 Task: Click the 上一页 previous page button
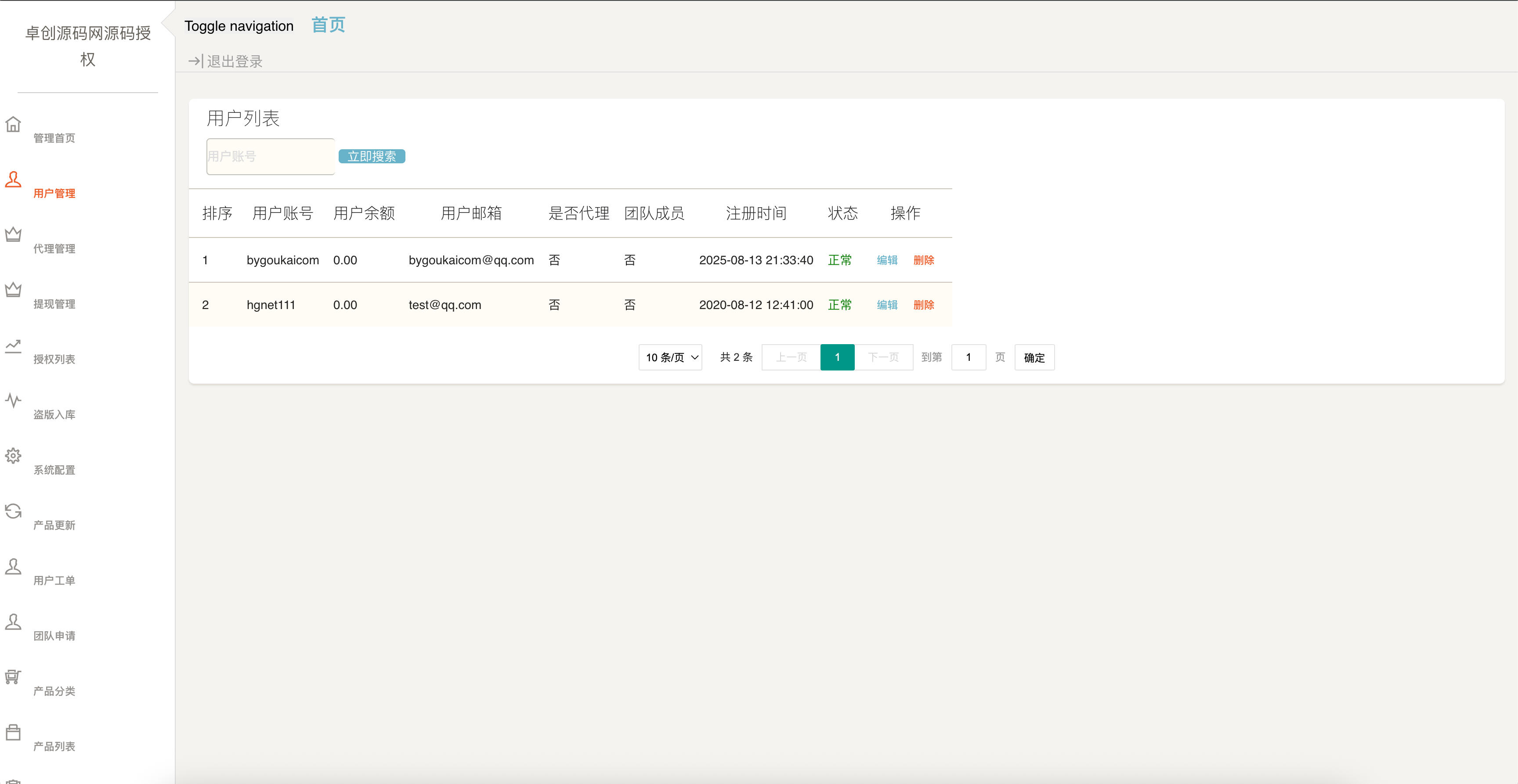tap(791, 358)
